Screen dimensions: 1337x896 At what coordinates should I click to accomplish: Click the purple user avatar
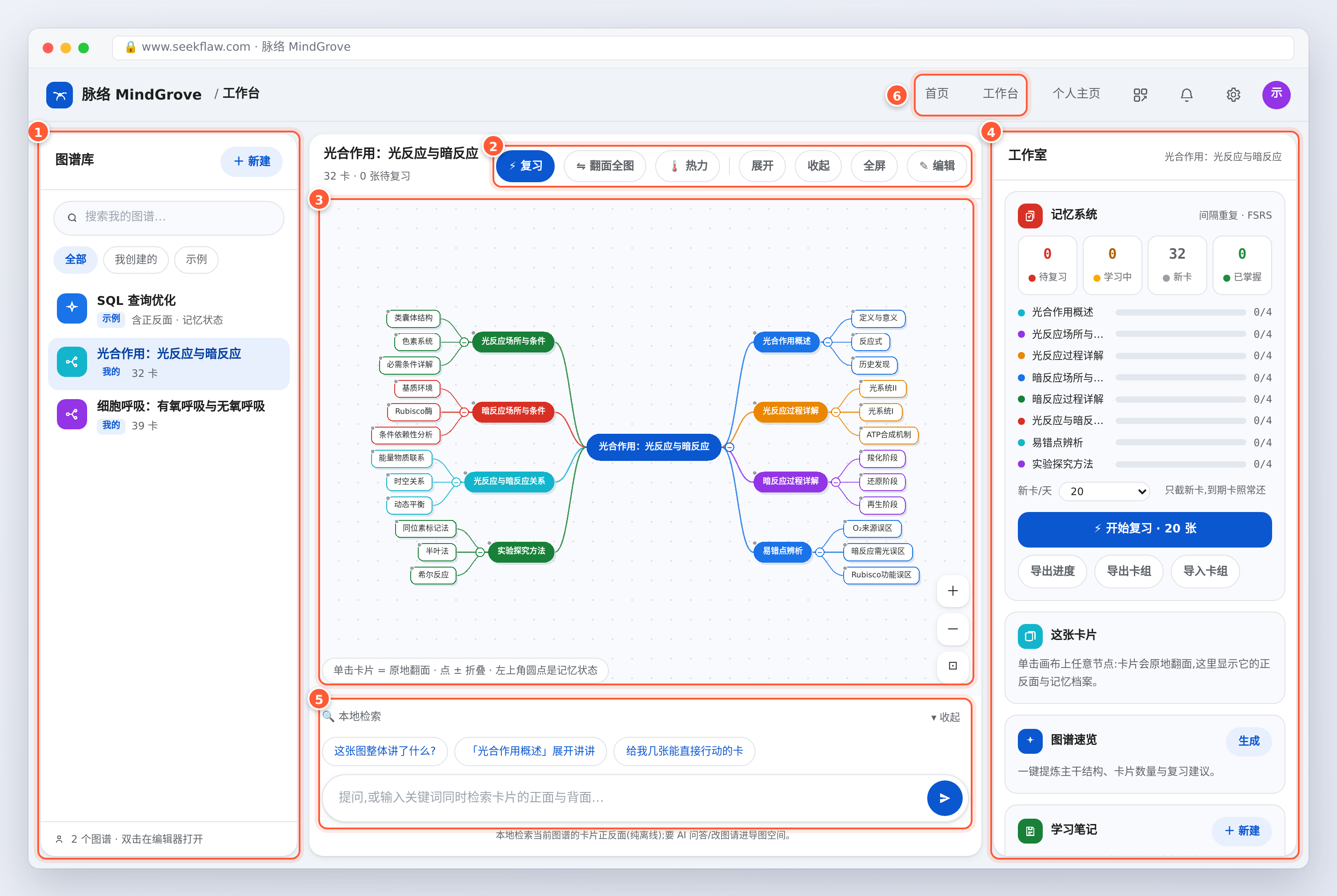pos(1277,94)
